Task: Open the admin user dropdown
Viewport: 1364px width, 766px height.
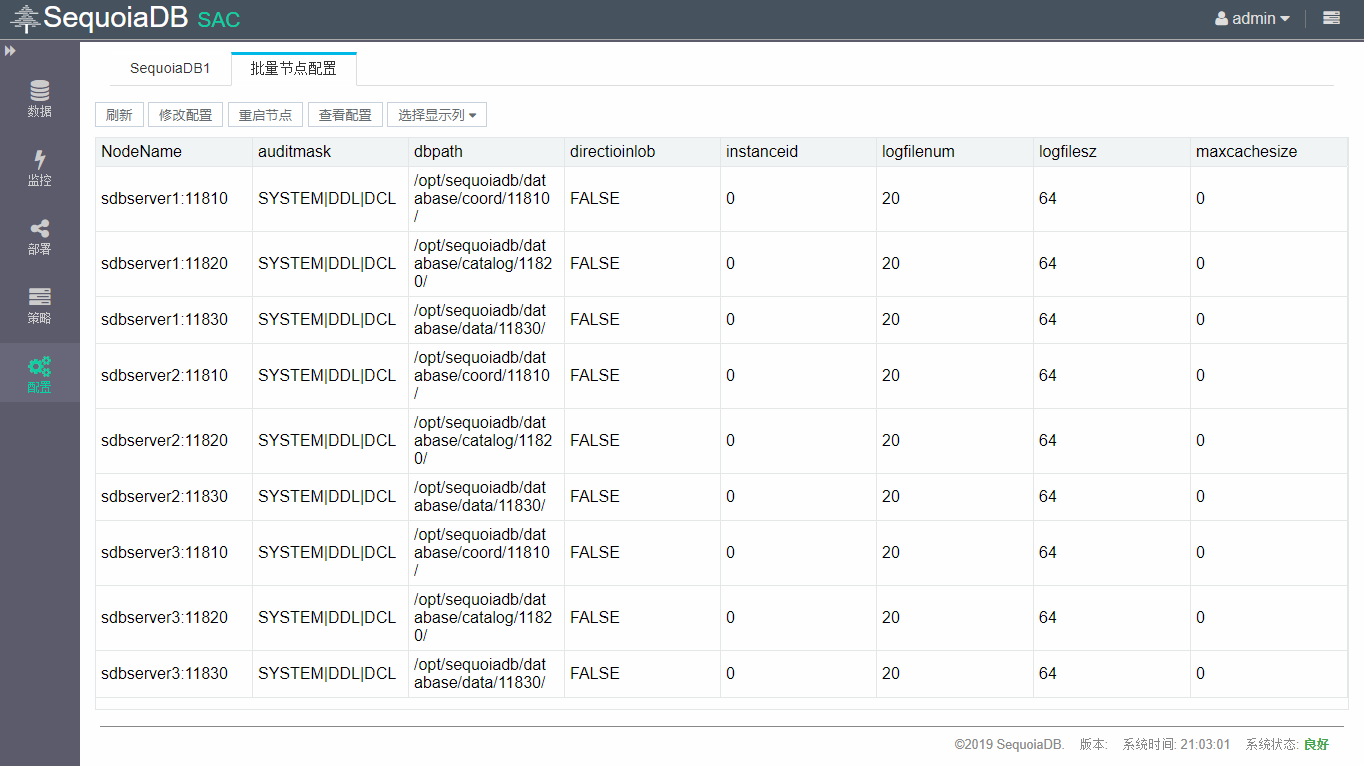Action: (1252, 18)
